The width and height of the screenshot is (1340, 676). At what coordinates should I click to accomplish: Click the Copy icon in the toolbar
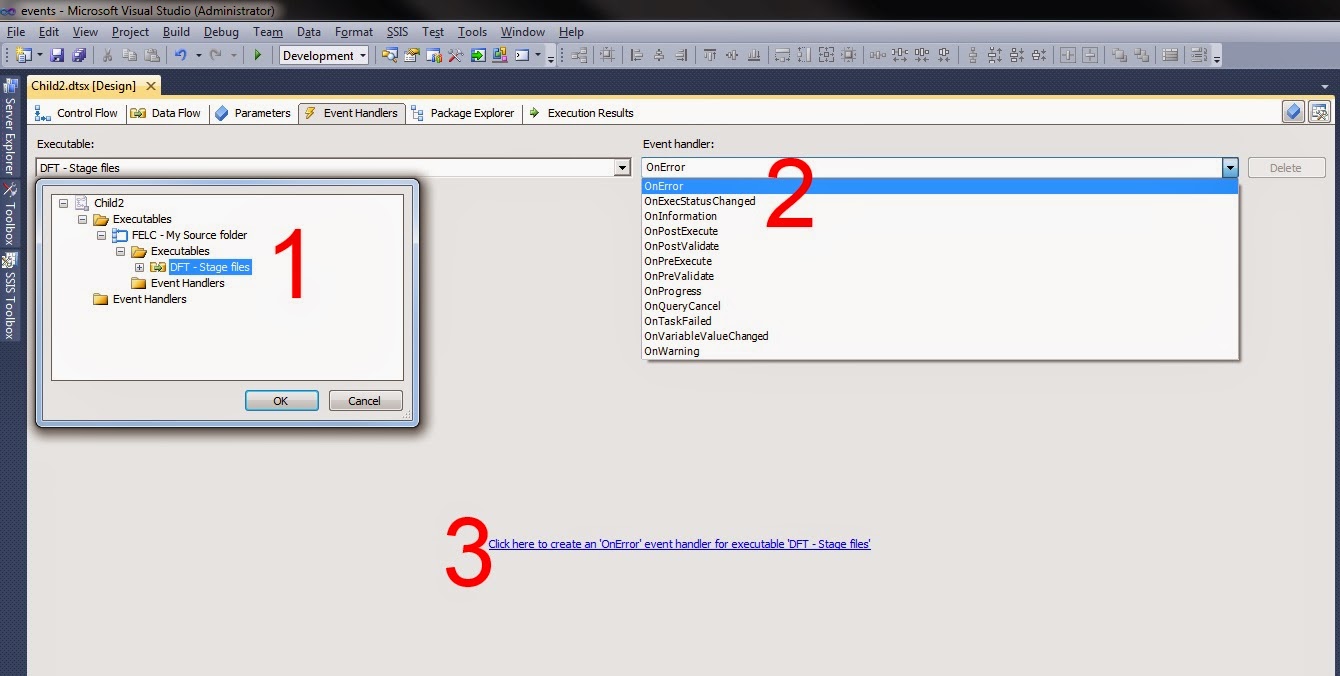(130, 55)
